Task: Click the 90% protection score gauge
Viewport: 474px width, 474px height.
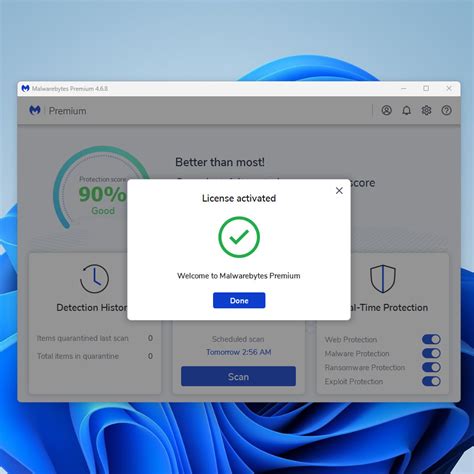Action: click(x=102, y=187)
